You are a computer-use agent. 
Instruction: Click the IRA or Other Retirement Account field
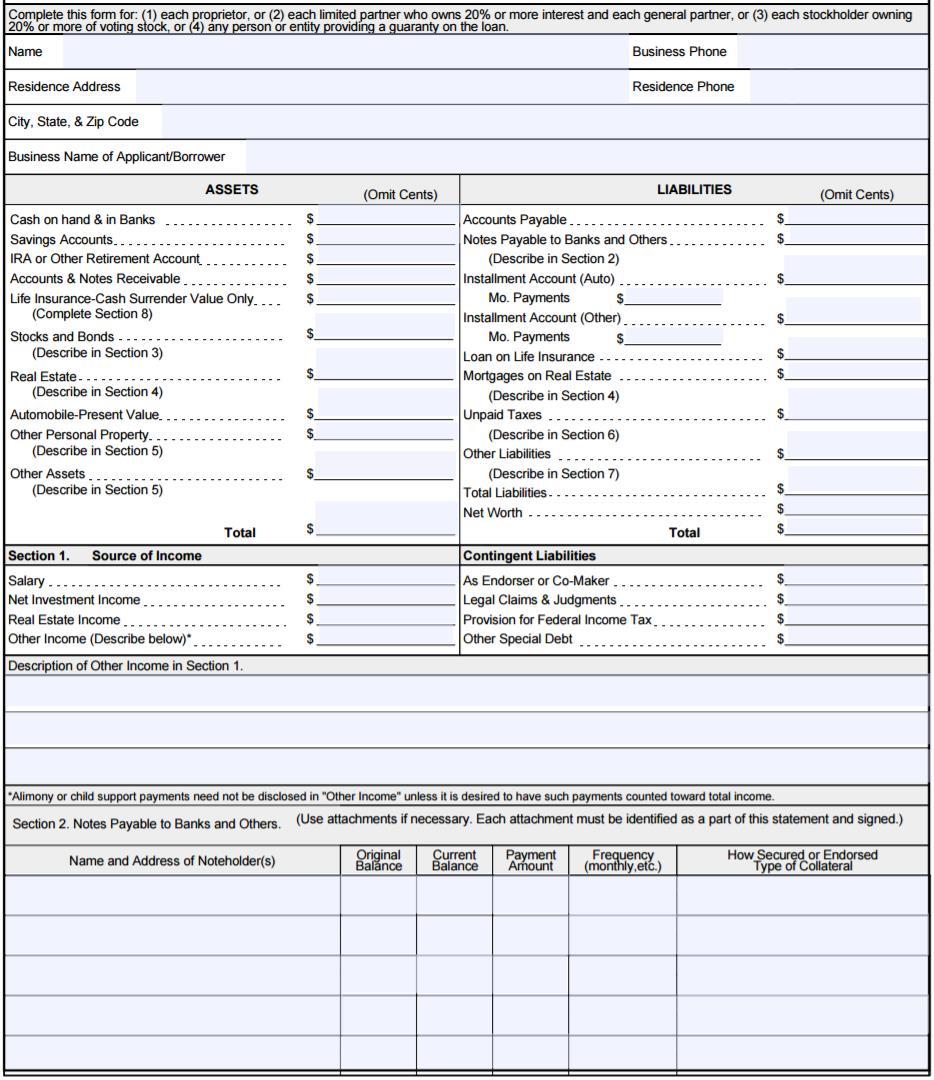click(385, 258)
